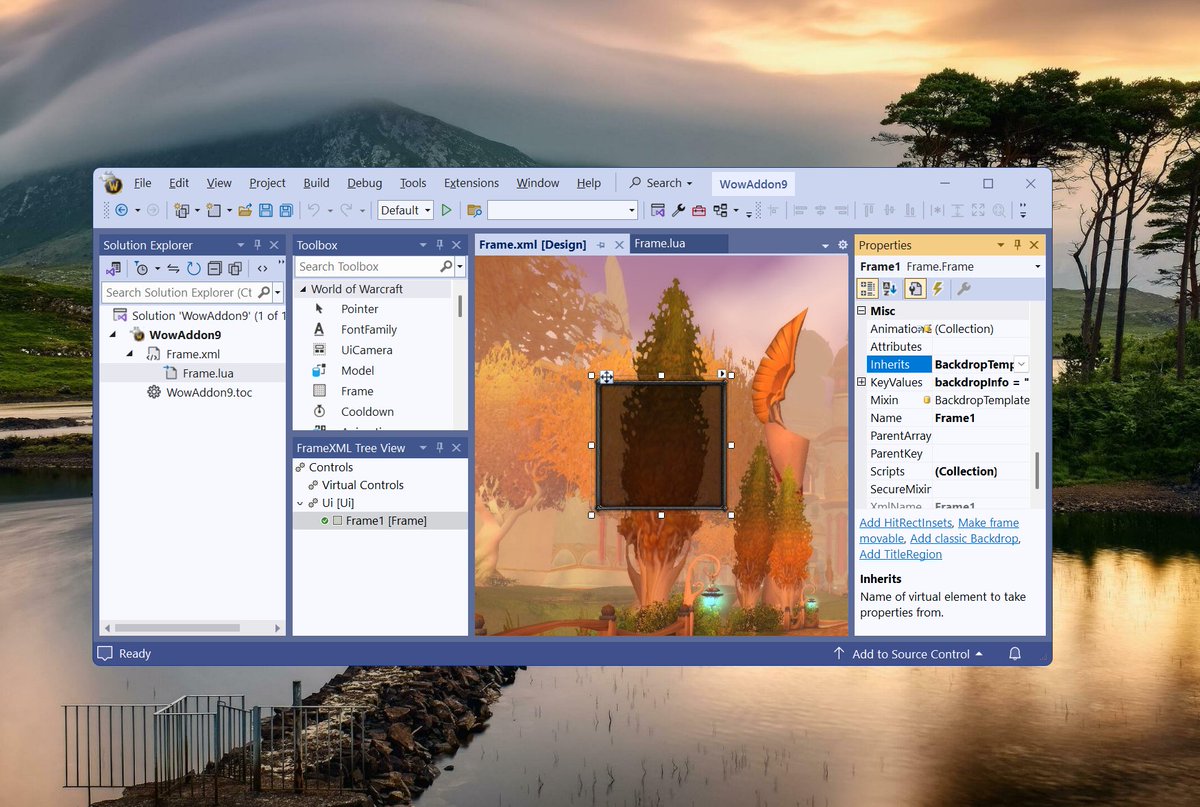Click the Properties Alphabetical sort icon
Viewport: 1200px width, 807px height.
pos(890,289)
